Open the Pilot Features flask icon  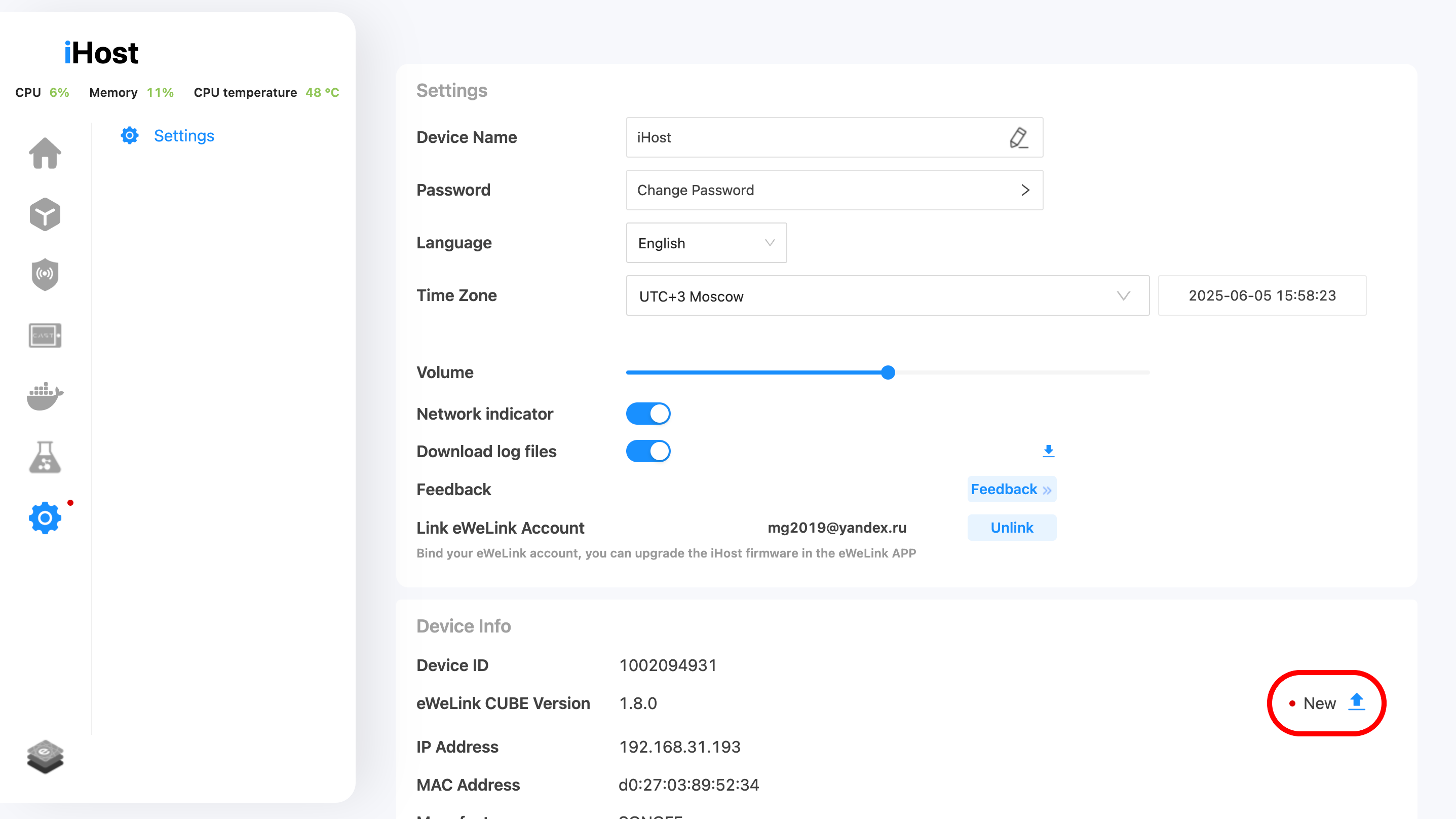(45, 457)
